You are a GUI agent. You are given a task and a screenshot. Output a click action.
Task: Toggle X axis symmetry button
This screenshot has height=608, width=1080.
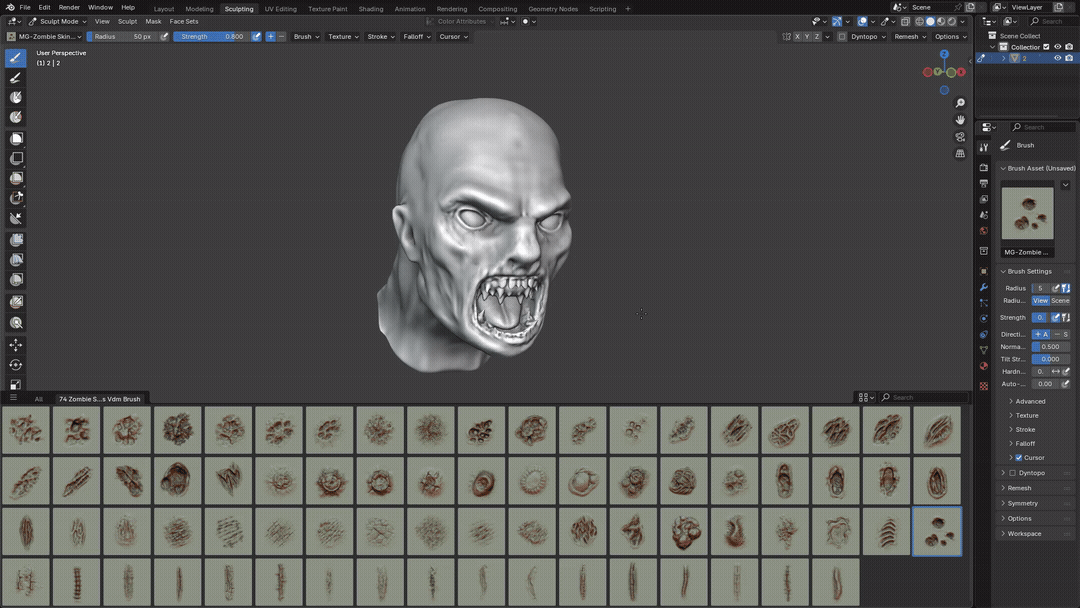pyautogui.click(x=797, y=36)
